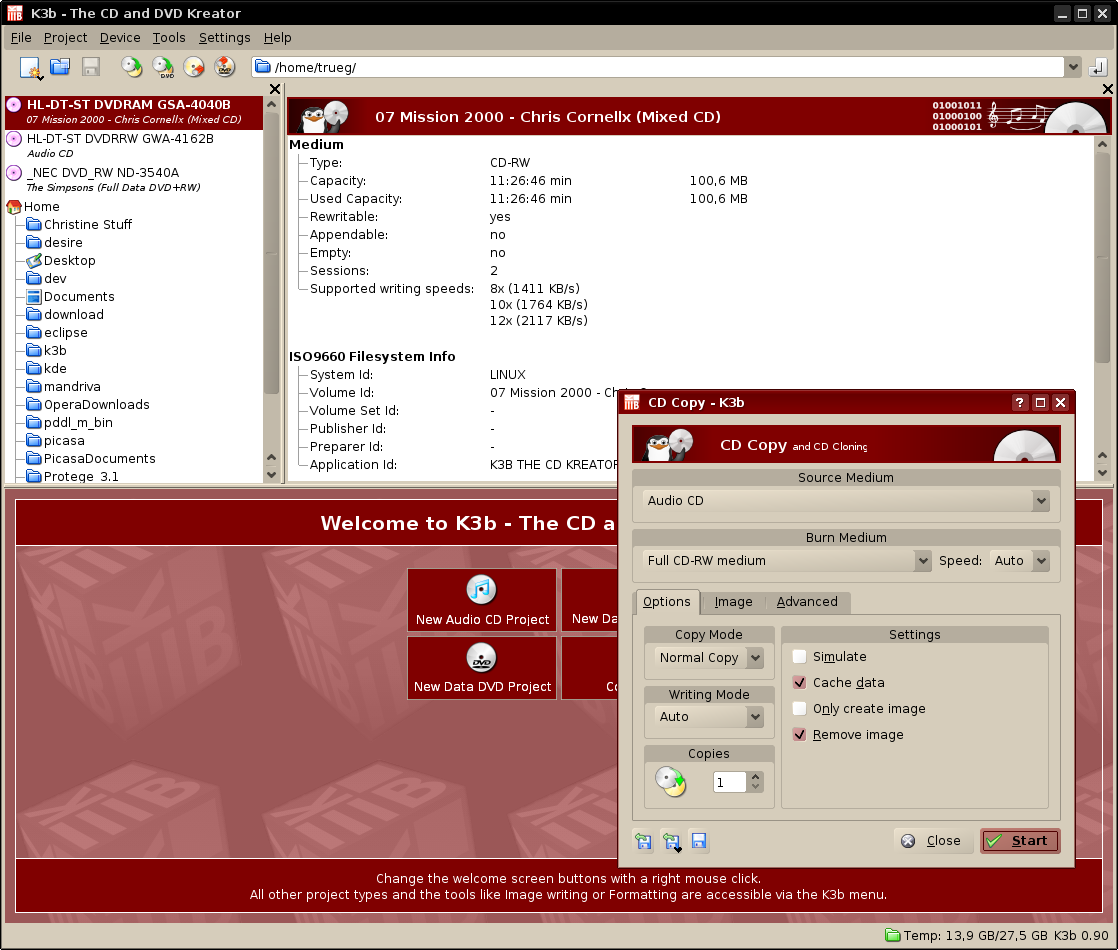This screenshot has height=950, width=1118.
Task: Click the Temp folder icon in status bar
Action: [892, 935]
